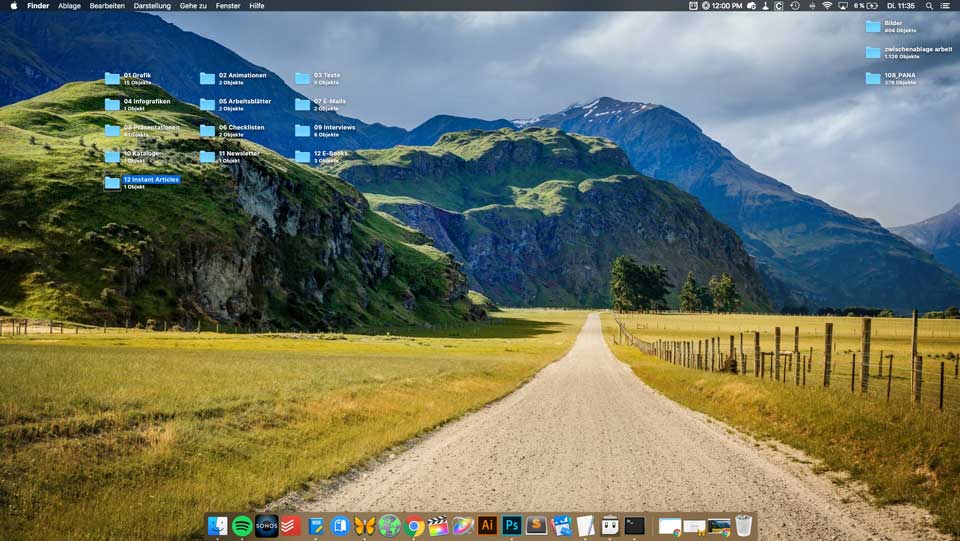
Task: Click the blue notepad-with-pencil dock icon
Action: [x=315, y=526]
